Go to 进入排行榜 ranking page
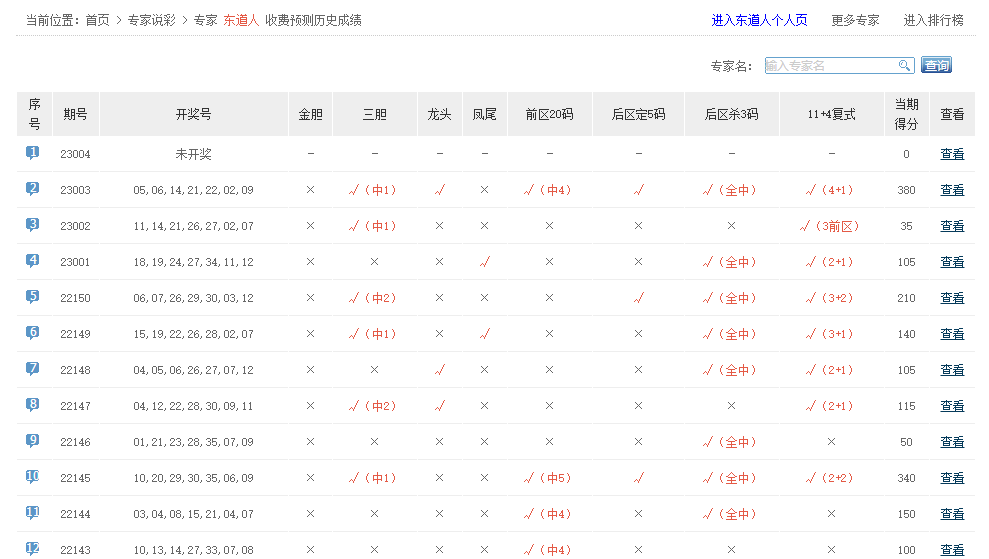 click(933, 20)
